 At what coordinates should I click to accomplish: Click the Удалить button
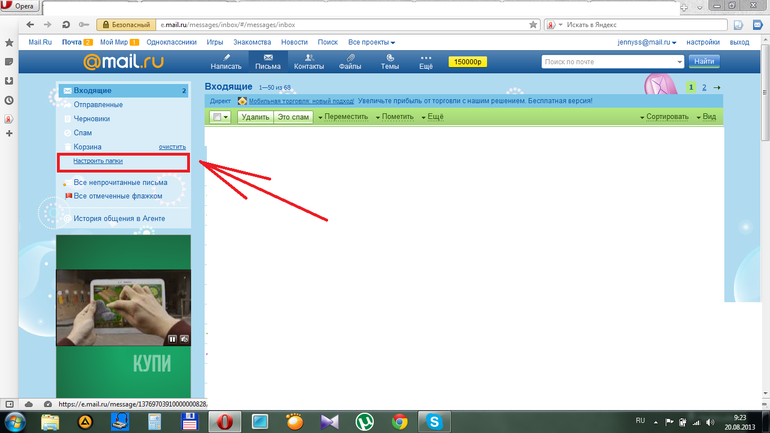click(255, 117)
